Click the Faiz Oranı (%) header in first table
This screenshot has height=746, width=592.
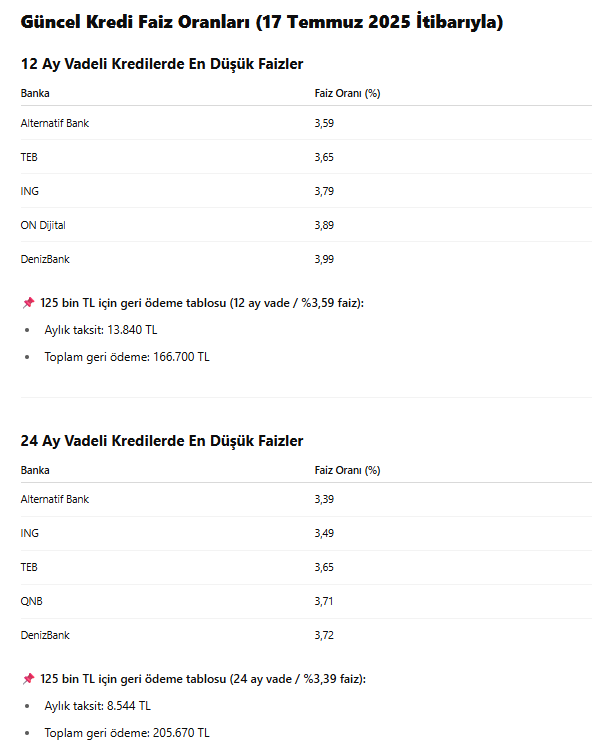(347, 93)
